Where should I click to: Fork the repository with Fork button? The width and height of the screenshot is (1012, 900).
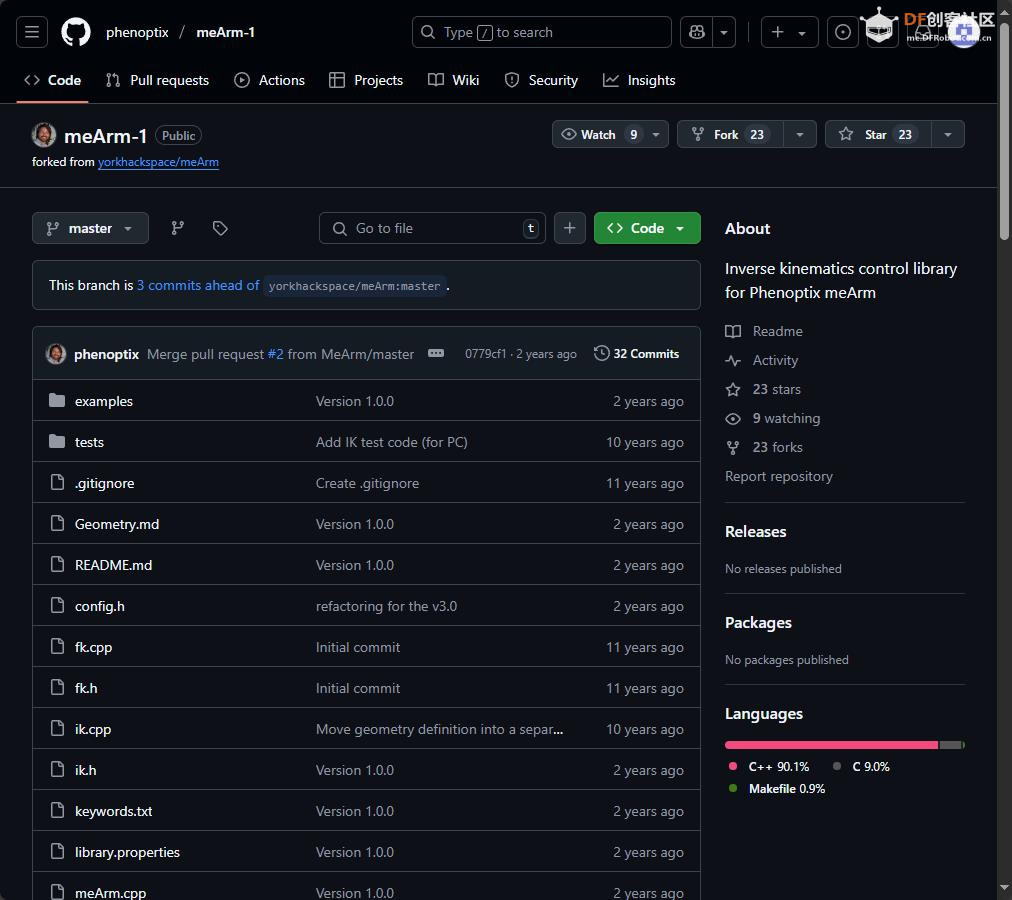(730, 134)
